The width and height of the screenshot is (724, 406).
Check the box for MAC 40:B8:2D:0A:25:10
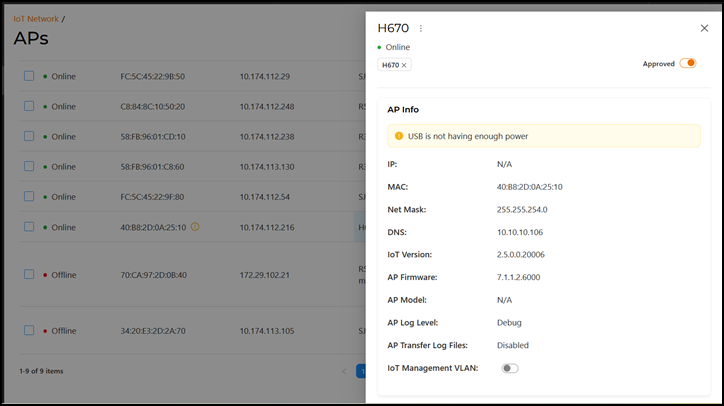coord(29,227)
